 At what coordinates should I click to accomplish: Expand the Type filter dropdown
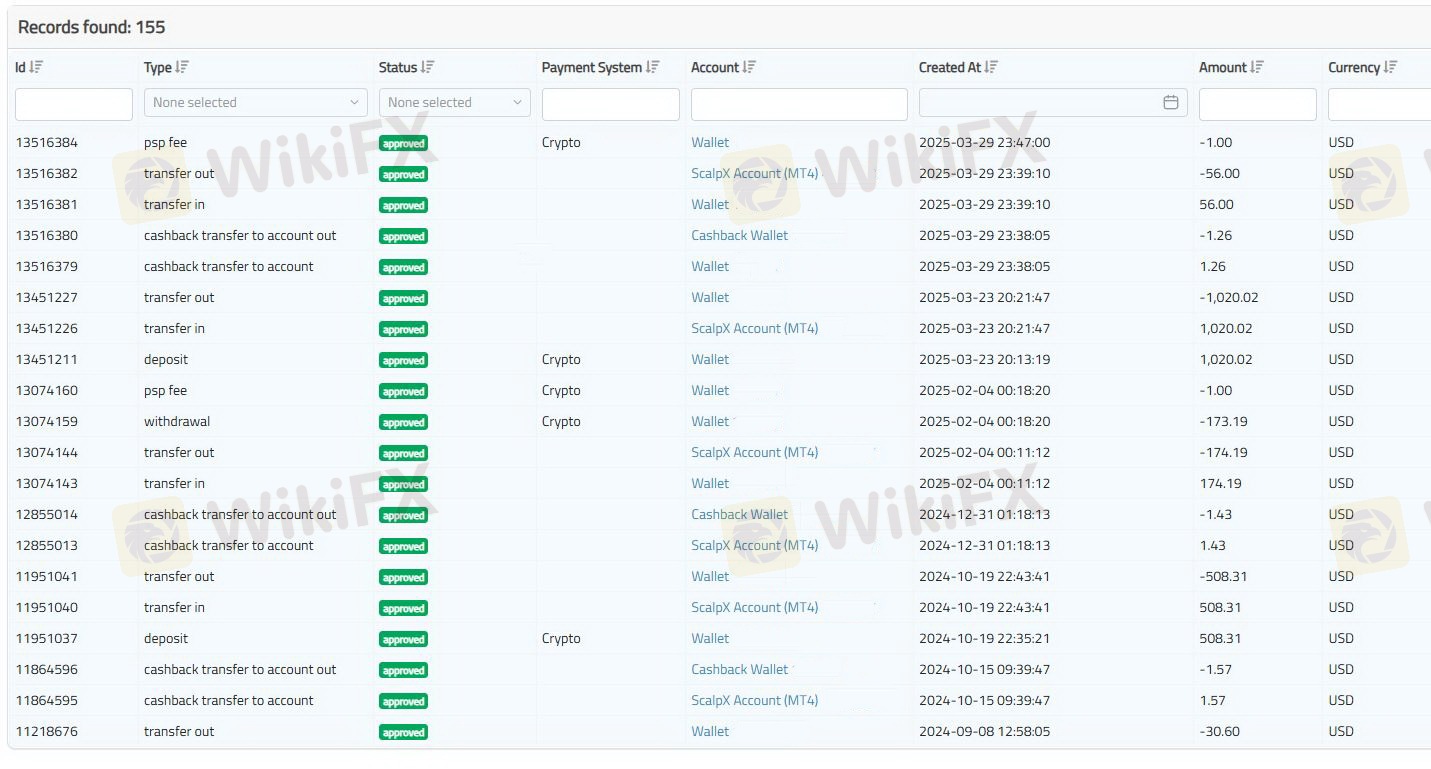click(x=256, y=102)
